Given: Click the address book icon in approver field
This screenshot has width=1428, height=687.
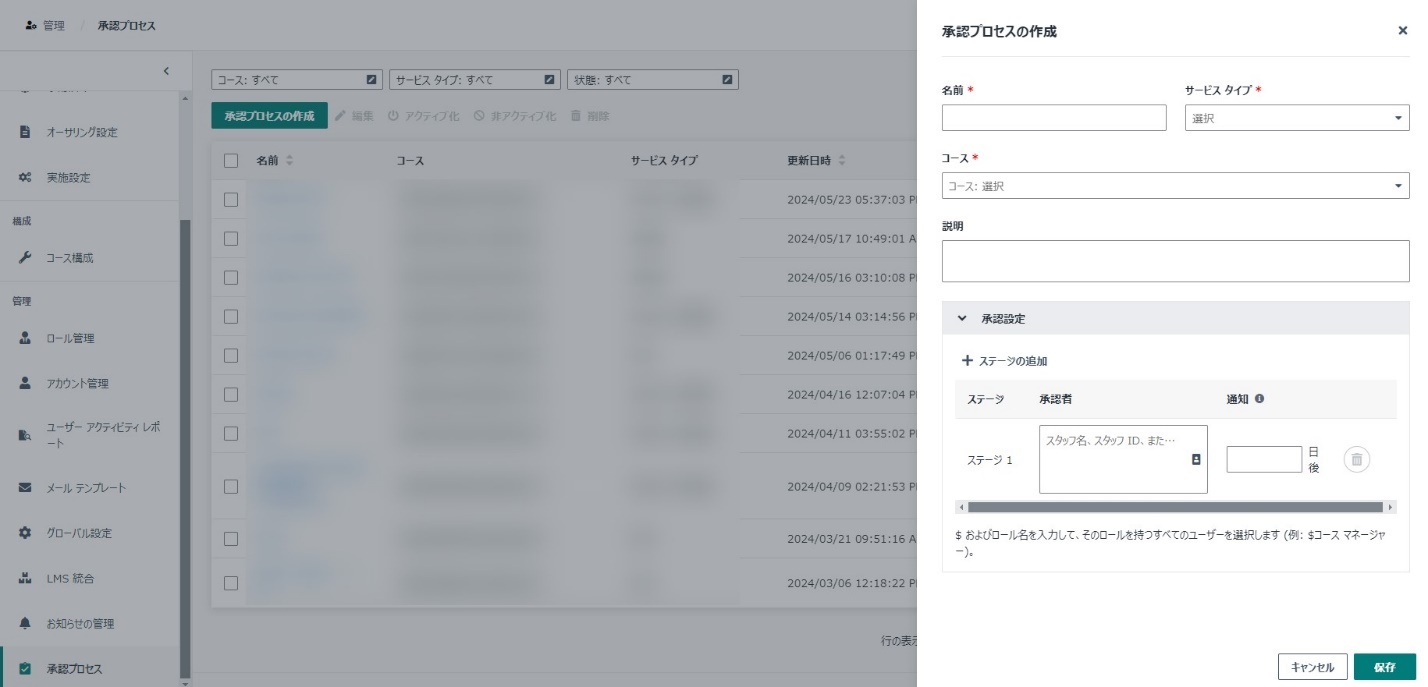Looking at the screenshot, I should (x=1196, y=460).
